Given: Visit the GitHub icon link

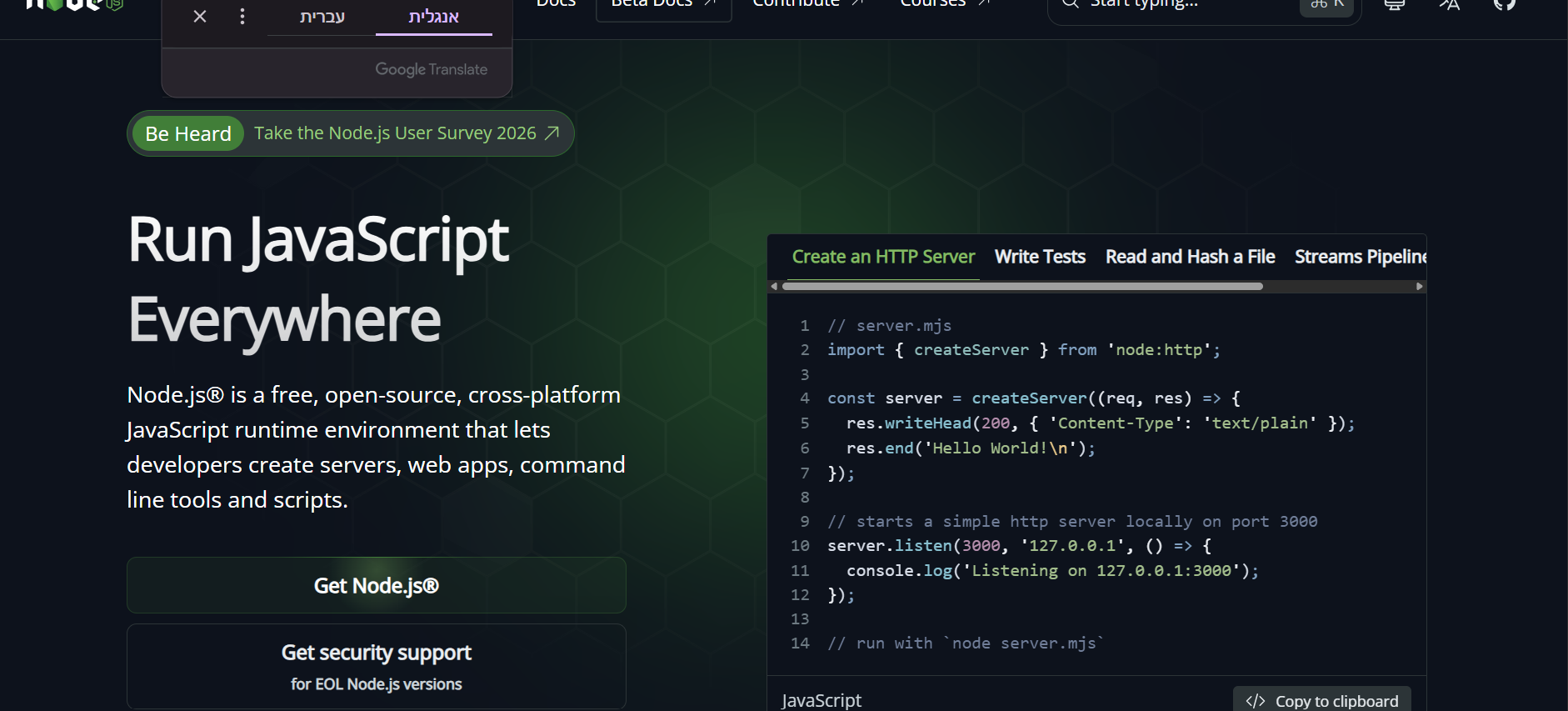Looking at the screenshot, I should point(1505,5).
